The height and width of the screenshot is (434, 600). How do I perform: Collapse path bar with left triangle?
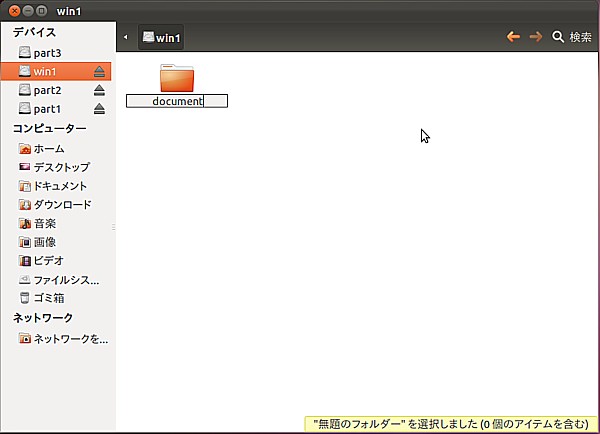[x=126, y=37]
